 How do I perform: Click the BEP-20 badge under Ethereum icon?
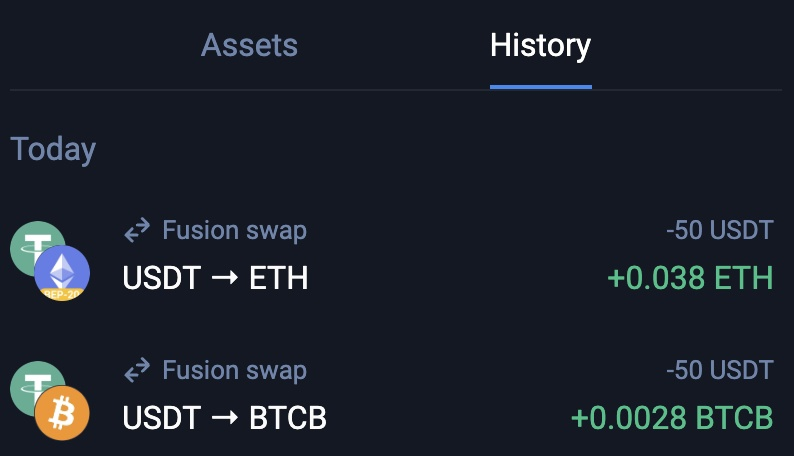click(x=62, y=296)
